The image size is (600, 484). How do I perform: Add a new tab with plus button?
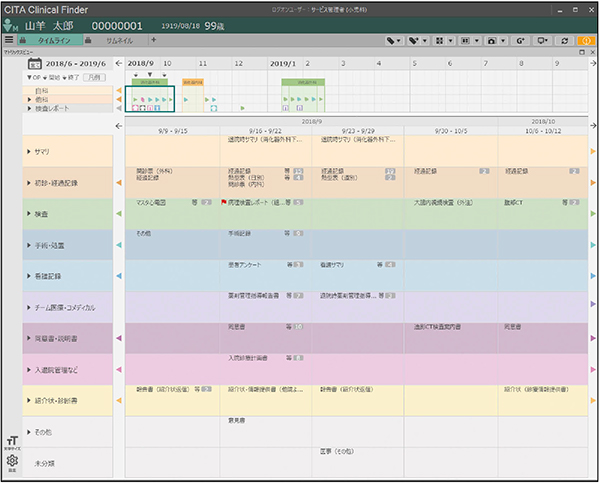[153, 40]
